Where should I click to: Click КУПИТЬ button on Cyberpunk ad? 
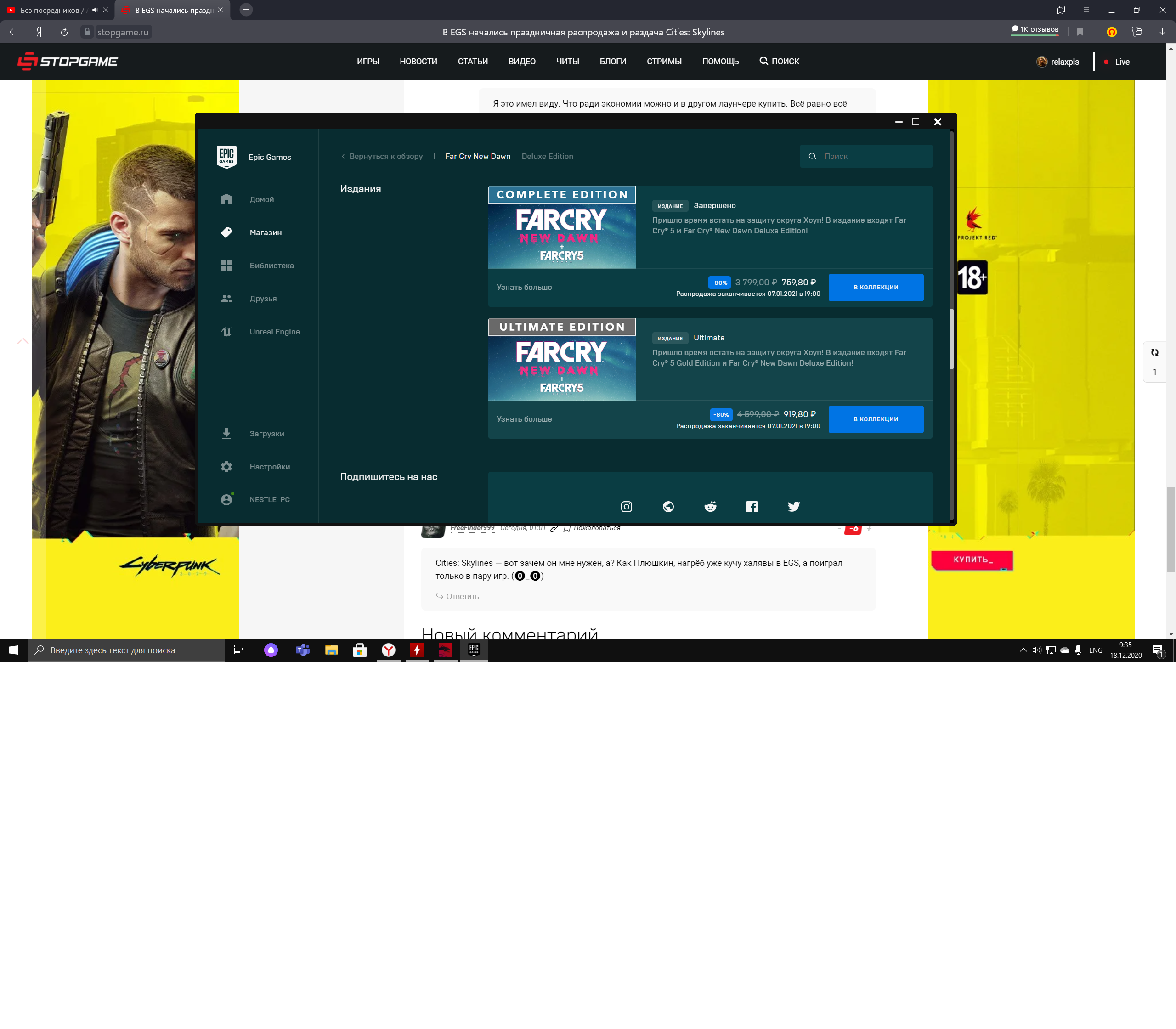coord(972,560)
